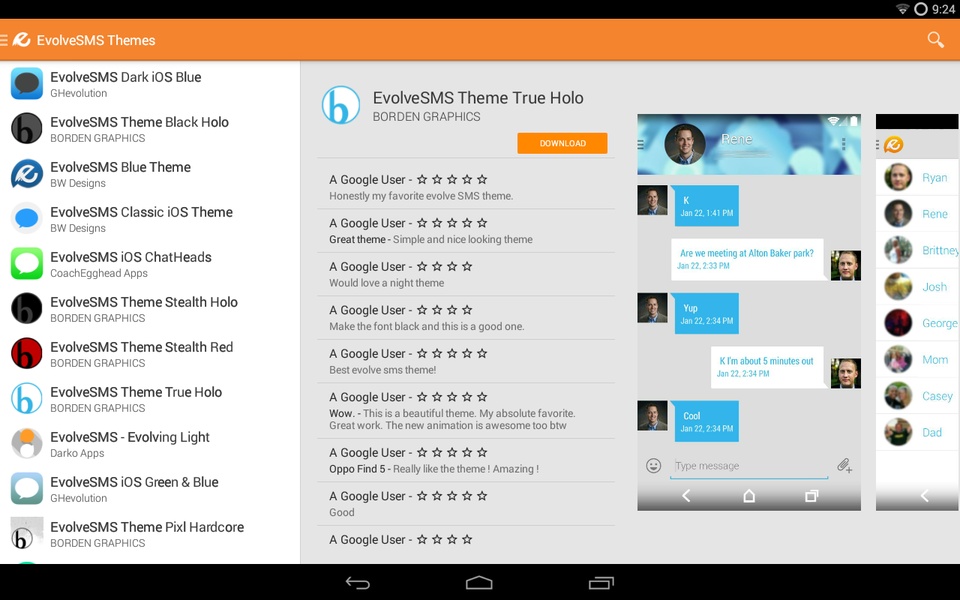Tap the large True Holo theme logo

341,105
